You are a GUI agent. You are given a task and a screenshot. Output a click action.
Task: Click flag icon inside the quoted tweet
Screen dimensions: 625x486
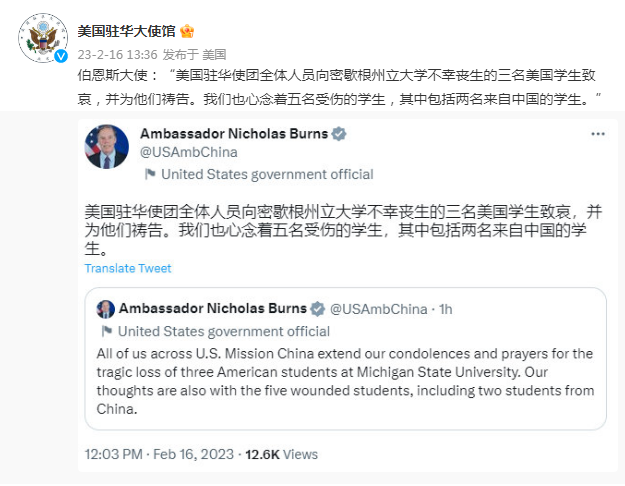(x=107, y=331)
